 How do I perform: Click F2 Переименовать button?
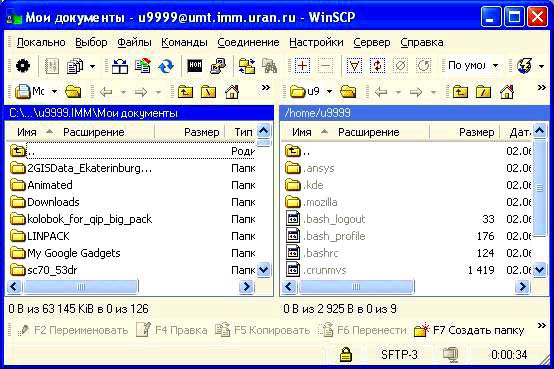point(72,330)
